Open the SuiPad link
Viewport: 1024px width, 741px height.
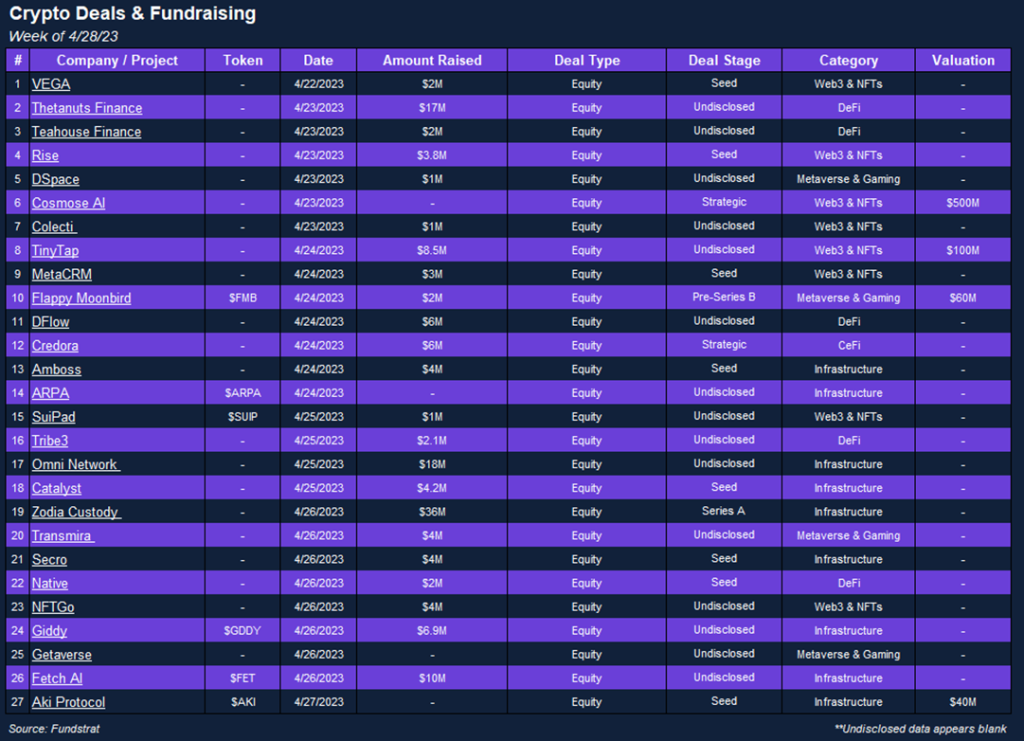point(54,417)
